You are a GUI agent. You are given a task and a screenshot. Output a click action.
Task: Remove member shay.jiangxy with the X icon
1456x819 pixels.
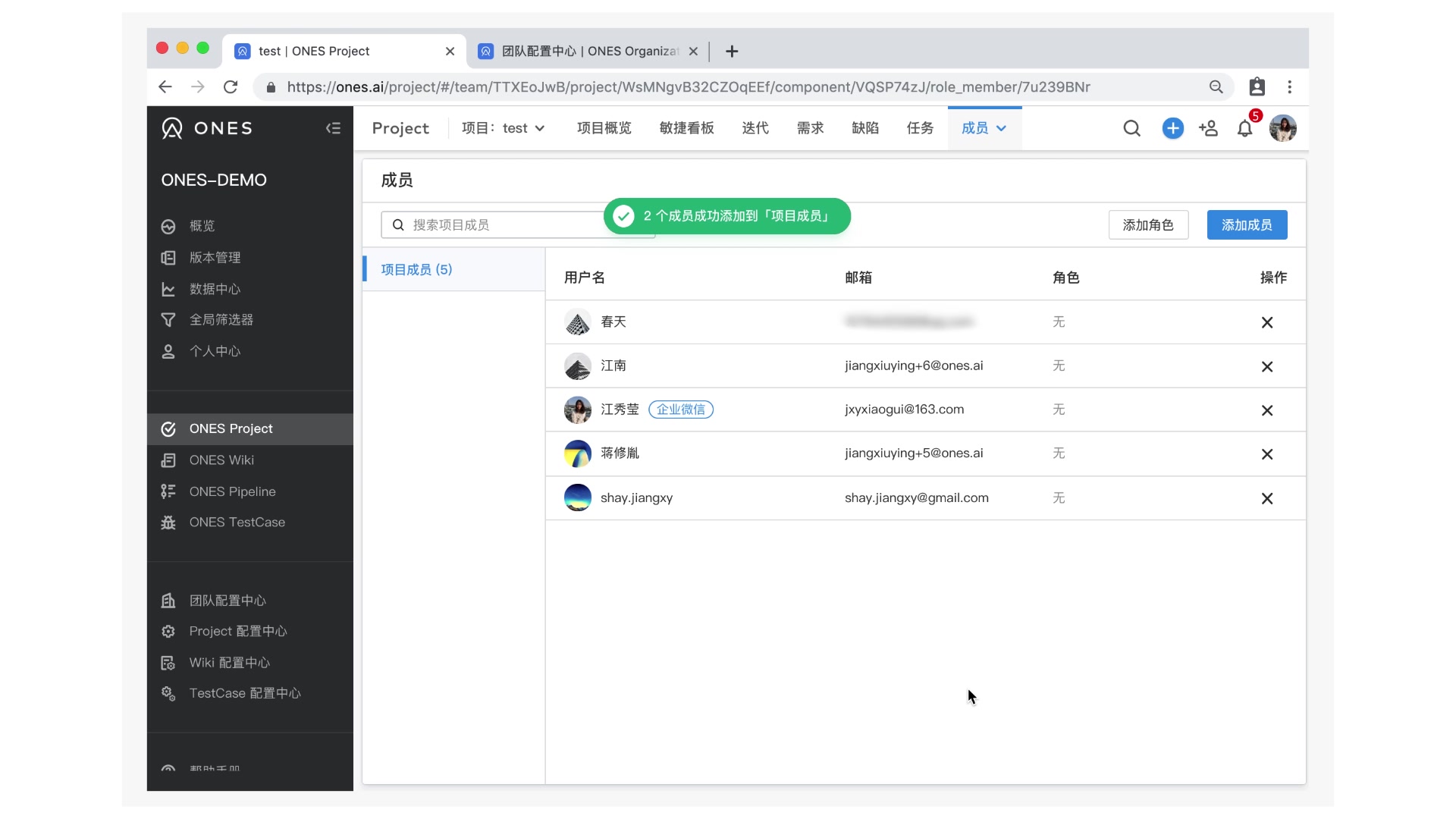pos(1266,498)
